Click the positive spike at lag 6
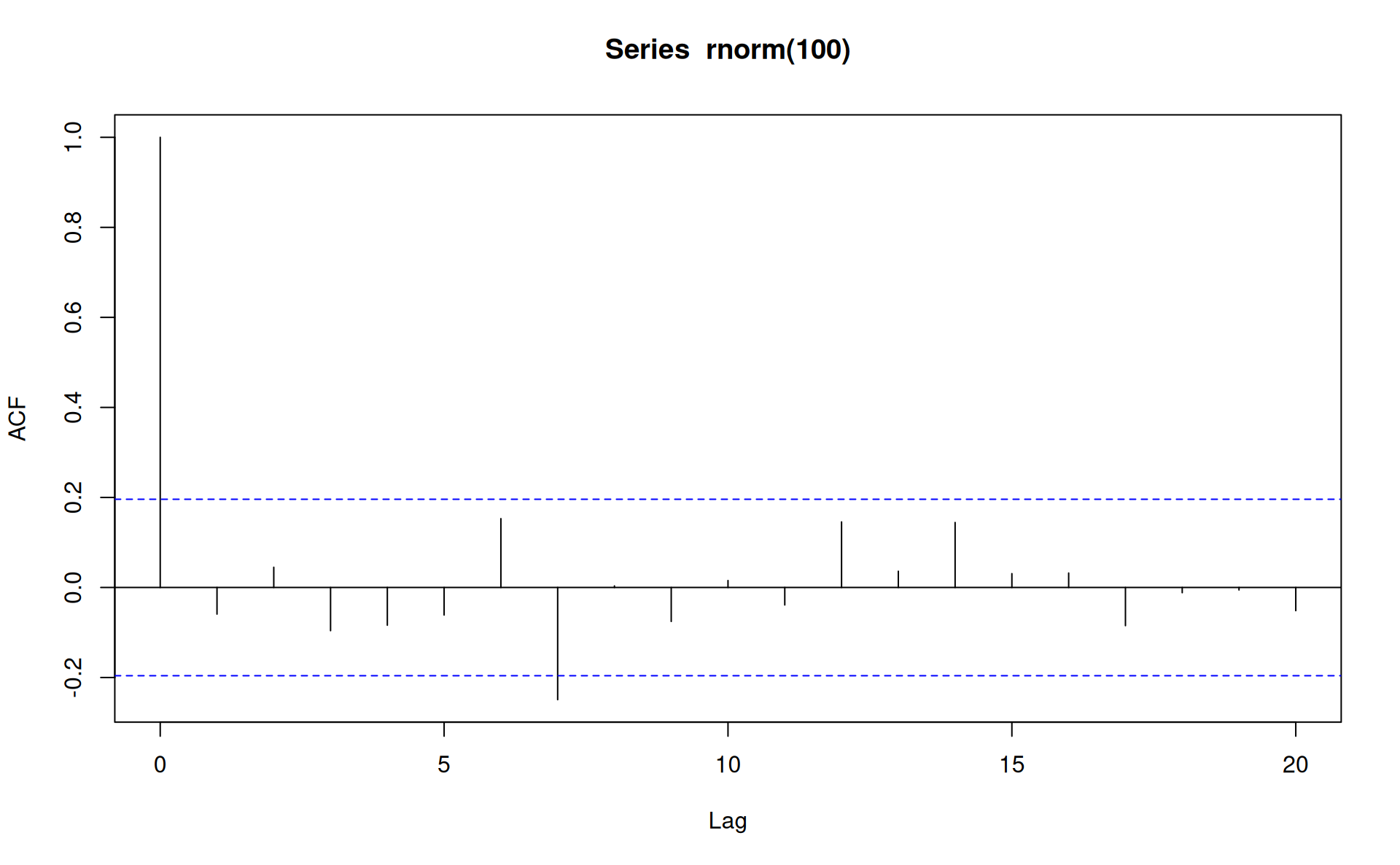Image resolution: width=1400 pixels, height=865 pixels. point(501,553)
